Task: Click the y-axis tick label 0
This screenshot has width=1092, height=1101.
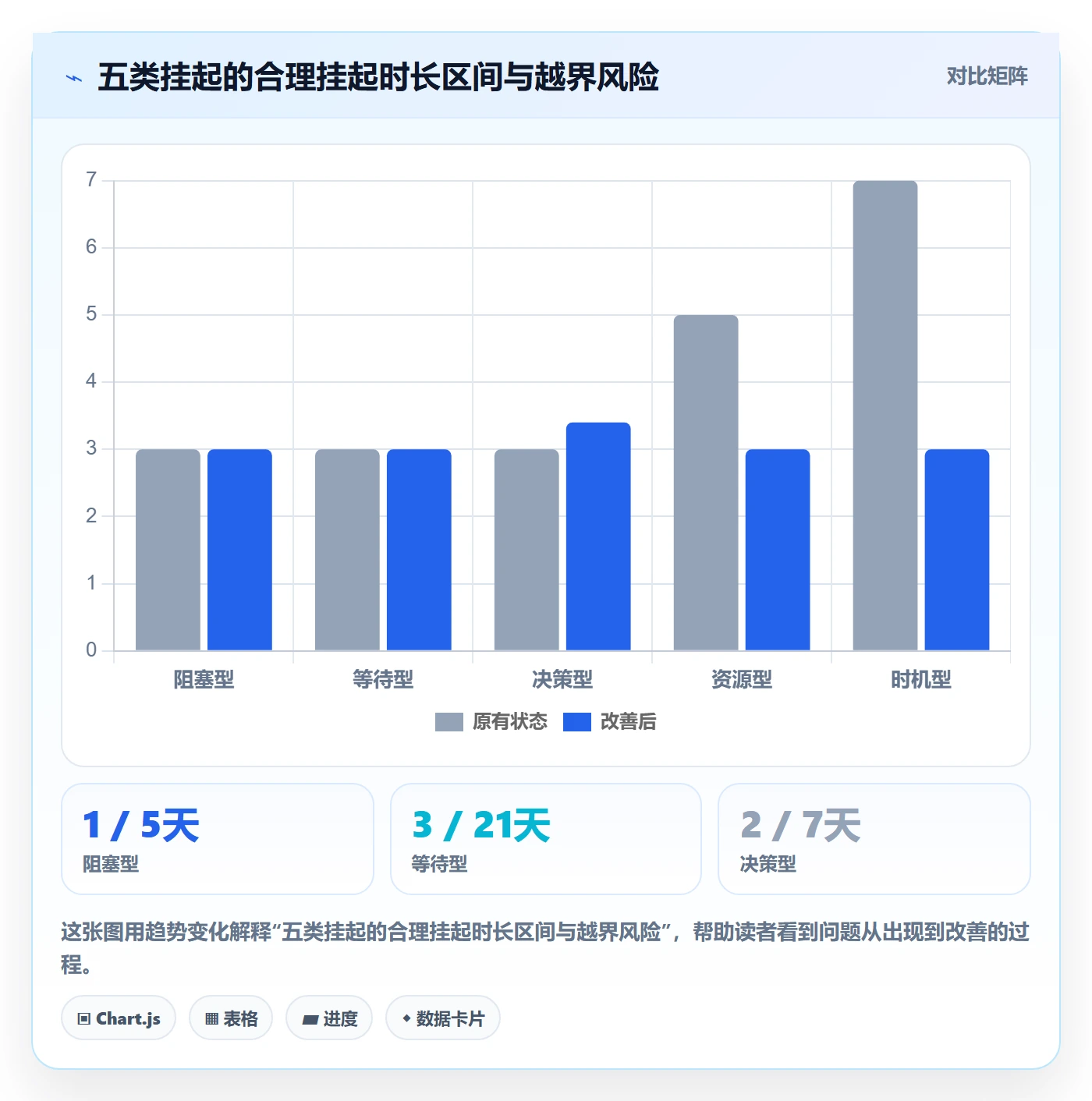Action: (x=91, y=650)
